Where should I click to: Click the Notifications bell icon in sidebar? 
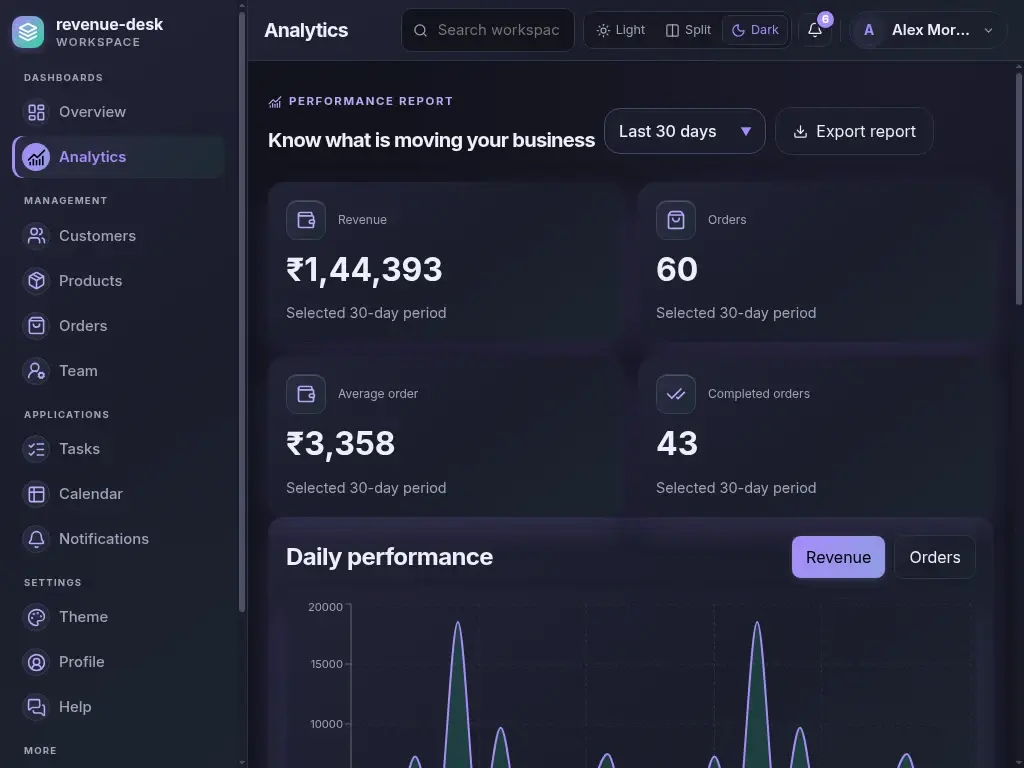37,539
